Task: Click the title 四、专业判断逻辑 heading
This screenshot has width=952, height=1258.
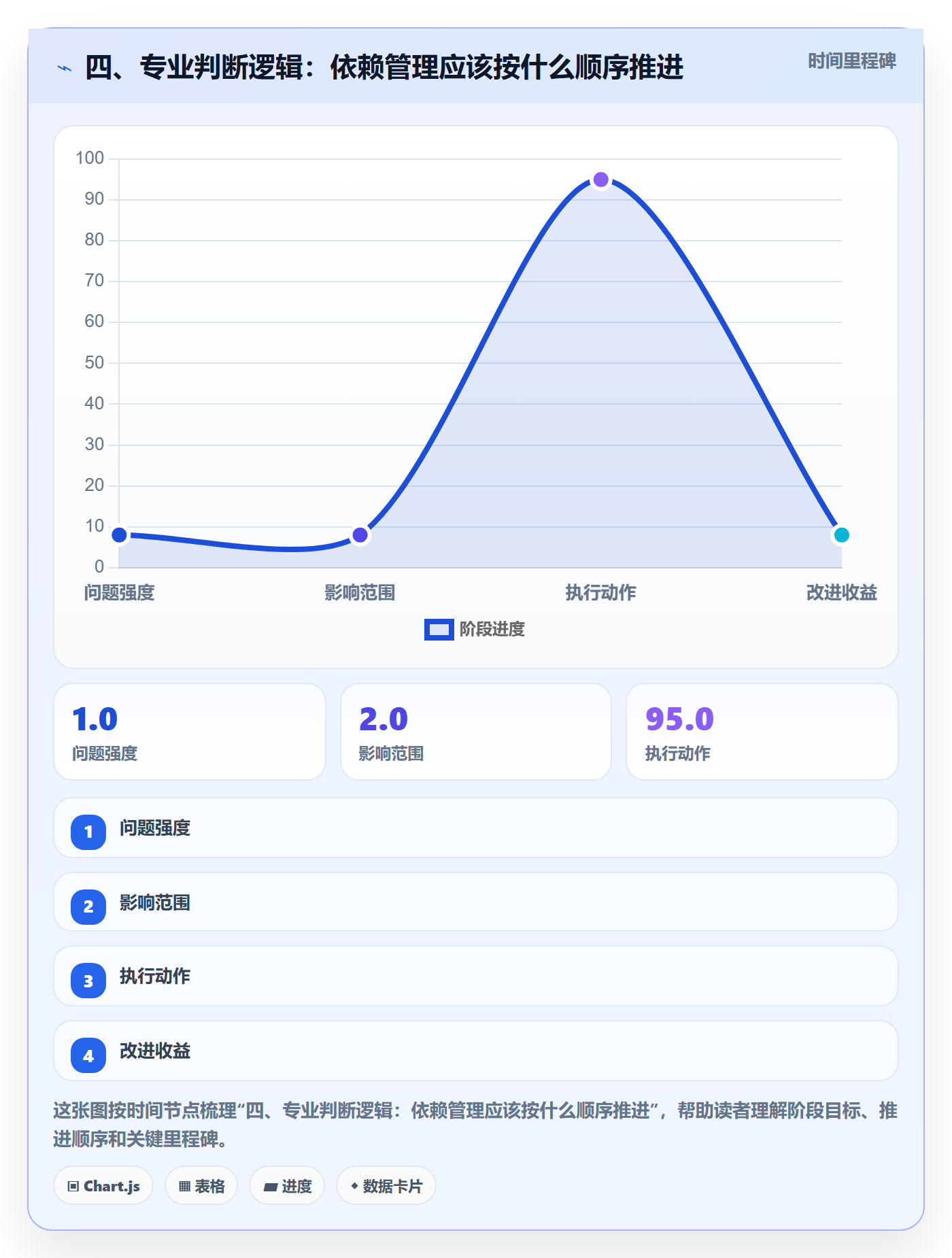Action: [x=384, y=67]
